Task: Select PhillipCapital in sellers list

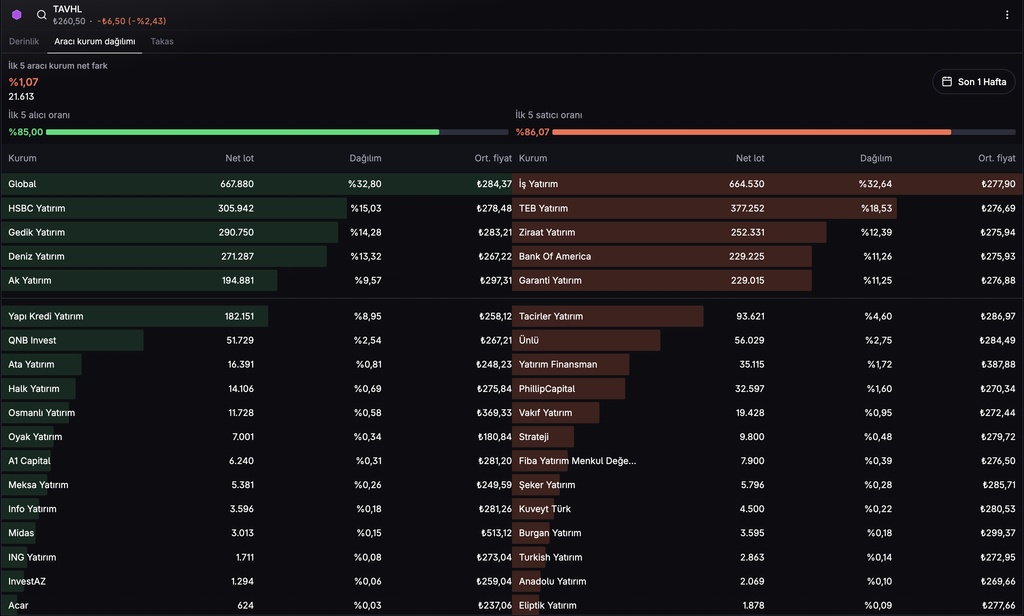Action: 767,389
